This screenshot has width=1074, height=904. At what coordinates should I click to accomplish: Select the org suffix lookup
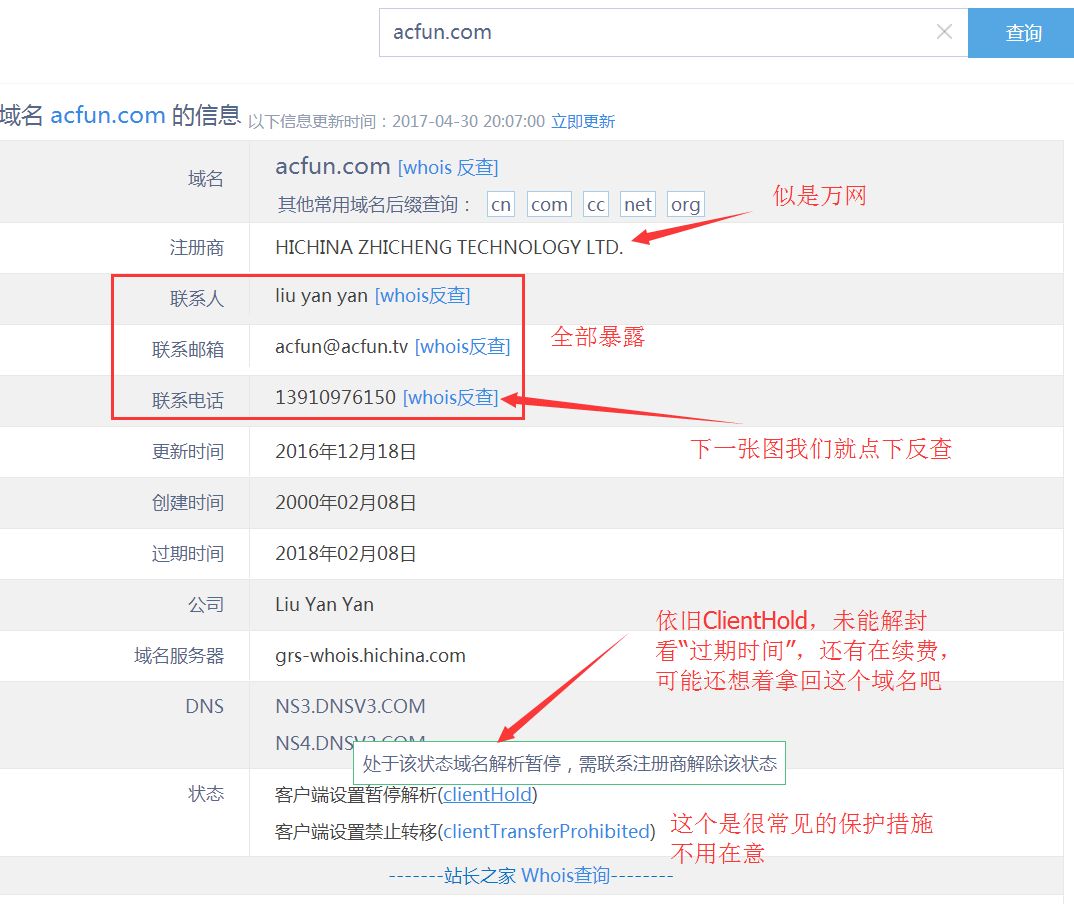point(685,204)
